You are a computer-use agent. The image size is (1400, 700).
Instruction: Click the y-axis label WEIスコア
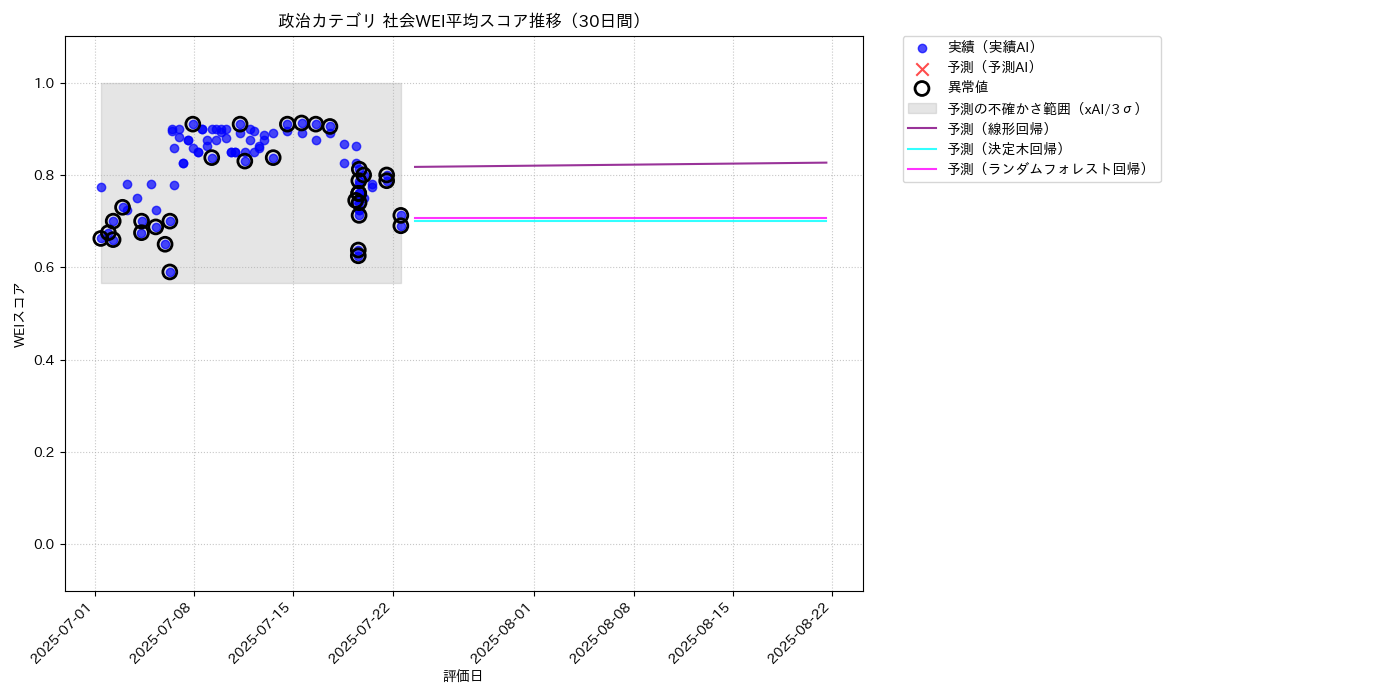(x=20, y=314)
